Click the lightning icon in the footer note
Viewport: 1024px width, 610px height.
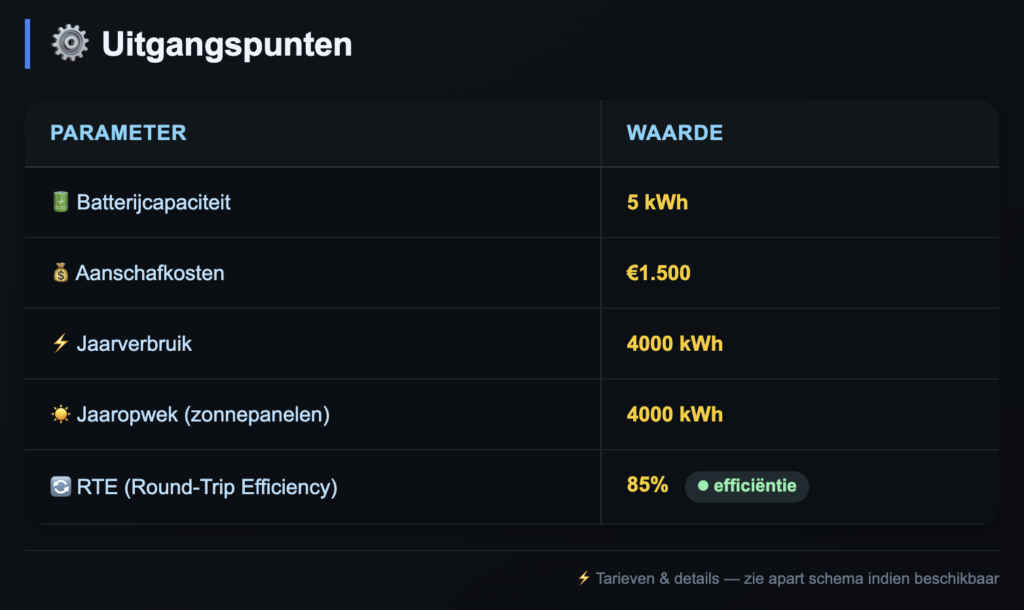point(584,578)
